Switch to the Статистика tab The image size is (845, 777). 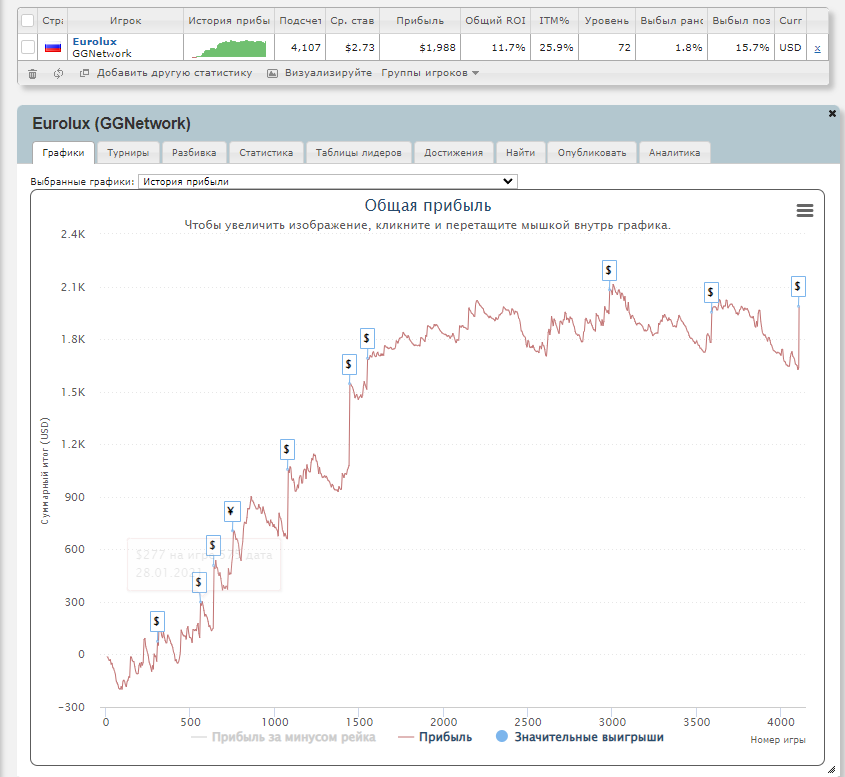[x=266, y=152]
